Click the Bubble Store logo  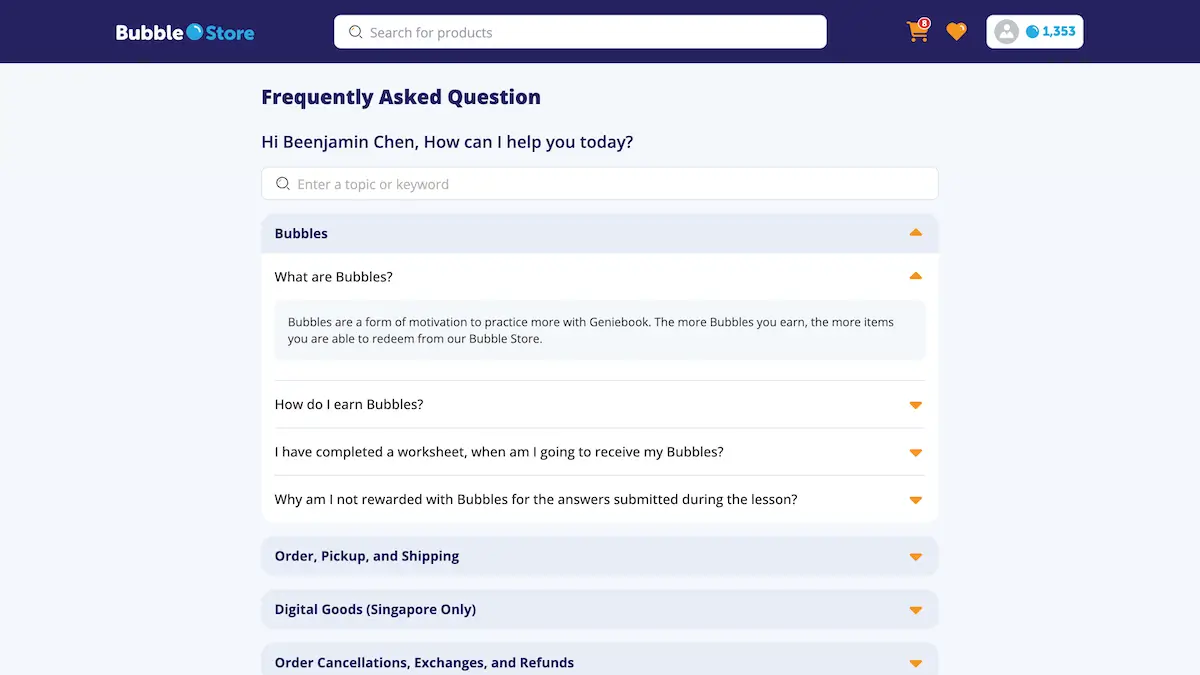click(x=185, y=32)
